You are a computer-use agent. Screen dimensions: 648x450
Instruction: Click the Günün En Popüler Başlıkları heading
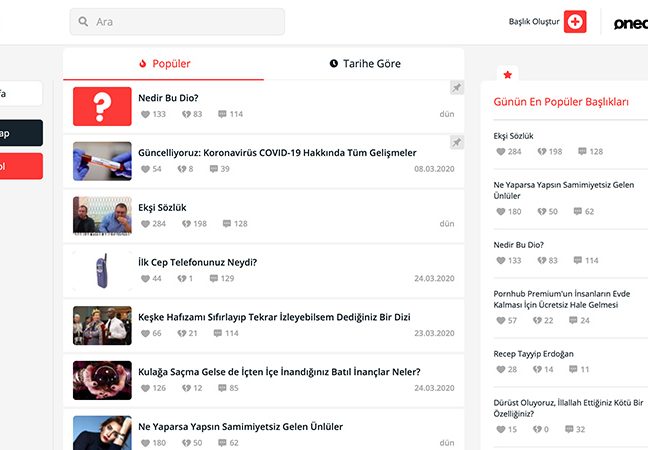[561, 102]
